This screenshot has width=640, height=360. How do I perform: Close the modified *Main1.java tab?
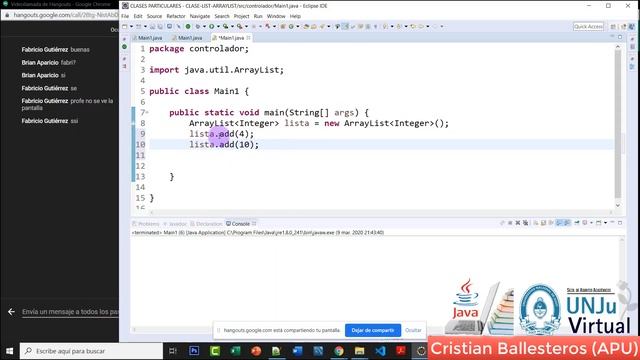tap(249, 38)
